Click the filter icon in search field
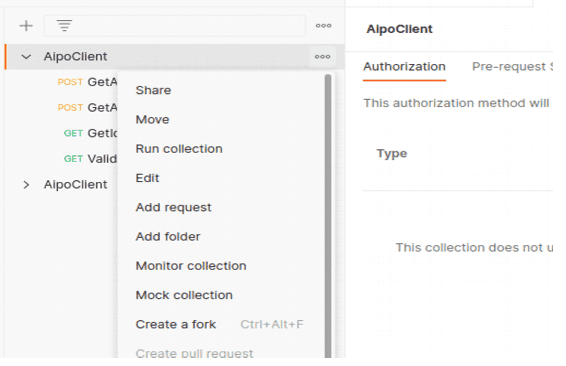Image resolution: width=566 pixels, height=366 pixels. point(64,26)
